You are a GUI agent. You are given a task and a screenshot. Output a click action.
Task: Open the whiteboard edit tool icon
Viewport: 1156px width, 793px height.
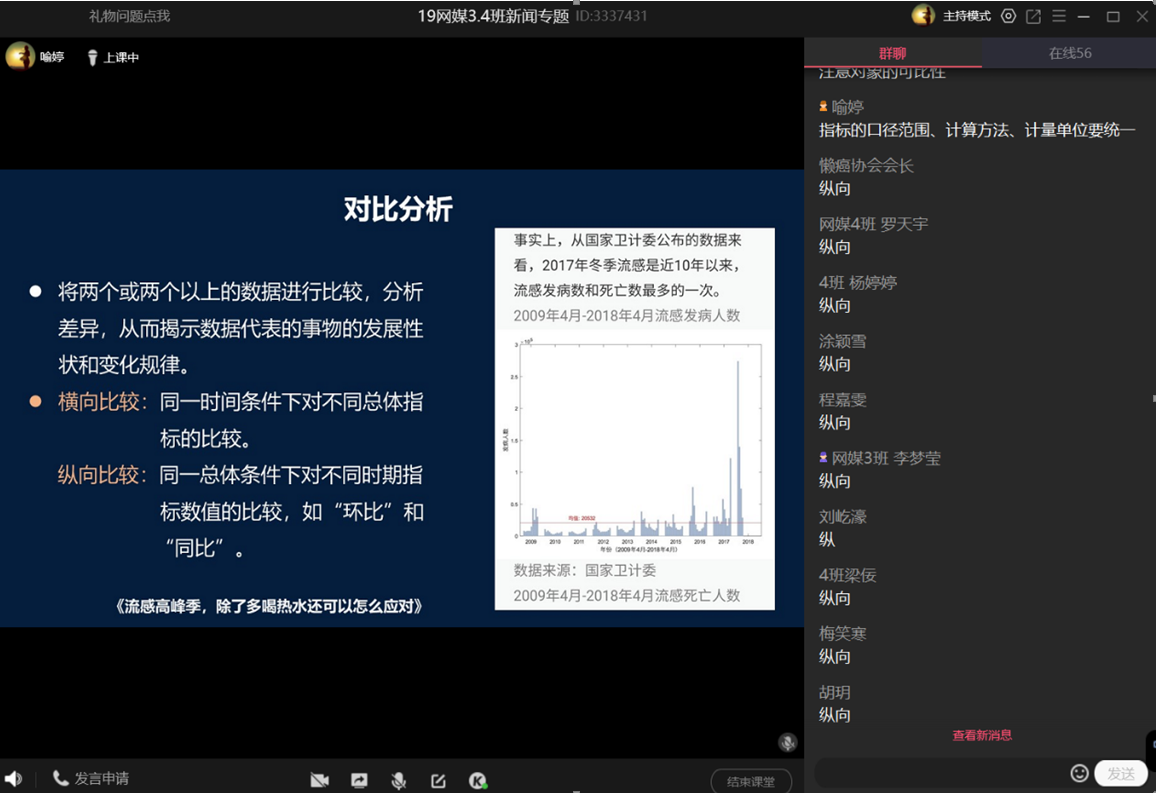tap(438, 781)
